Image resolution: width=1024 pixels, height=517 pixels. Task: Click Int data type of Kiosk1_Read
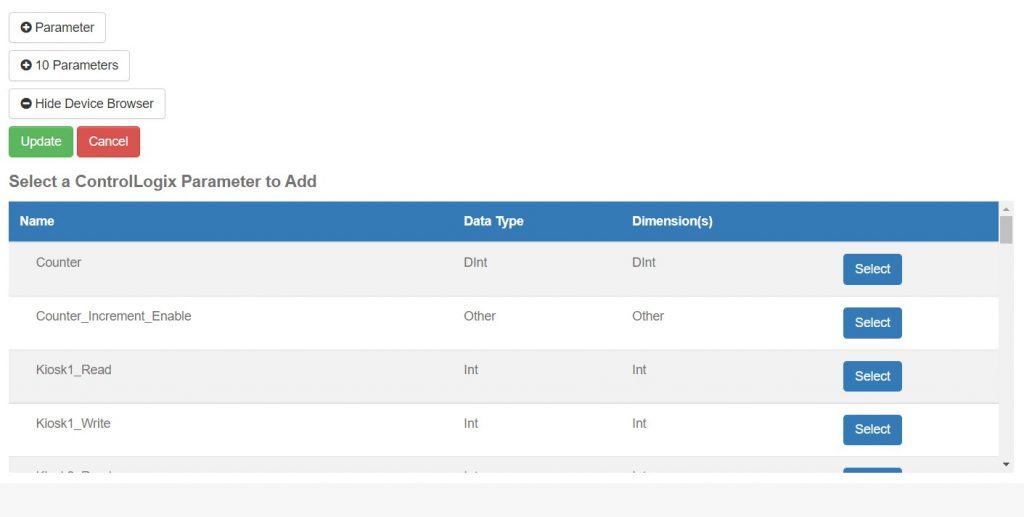[471, 369]
